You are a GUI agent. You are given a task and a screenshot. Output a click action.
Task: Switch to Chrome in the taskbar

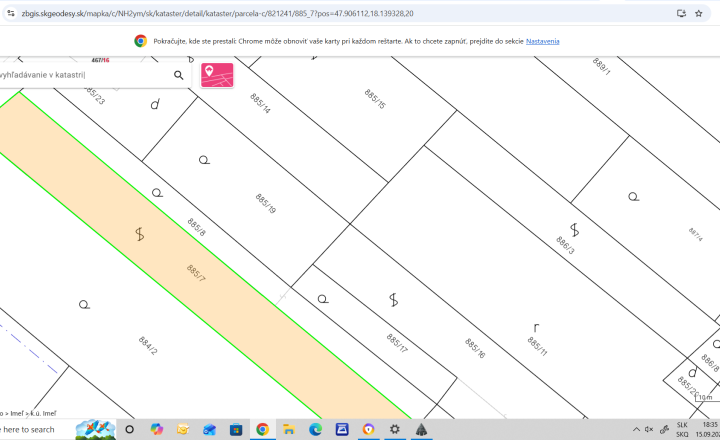(263, 429)
